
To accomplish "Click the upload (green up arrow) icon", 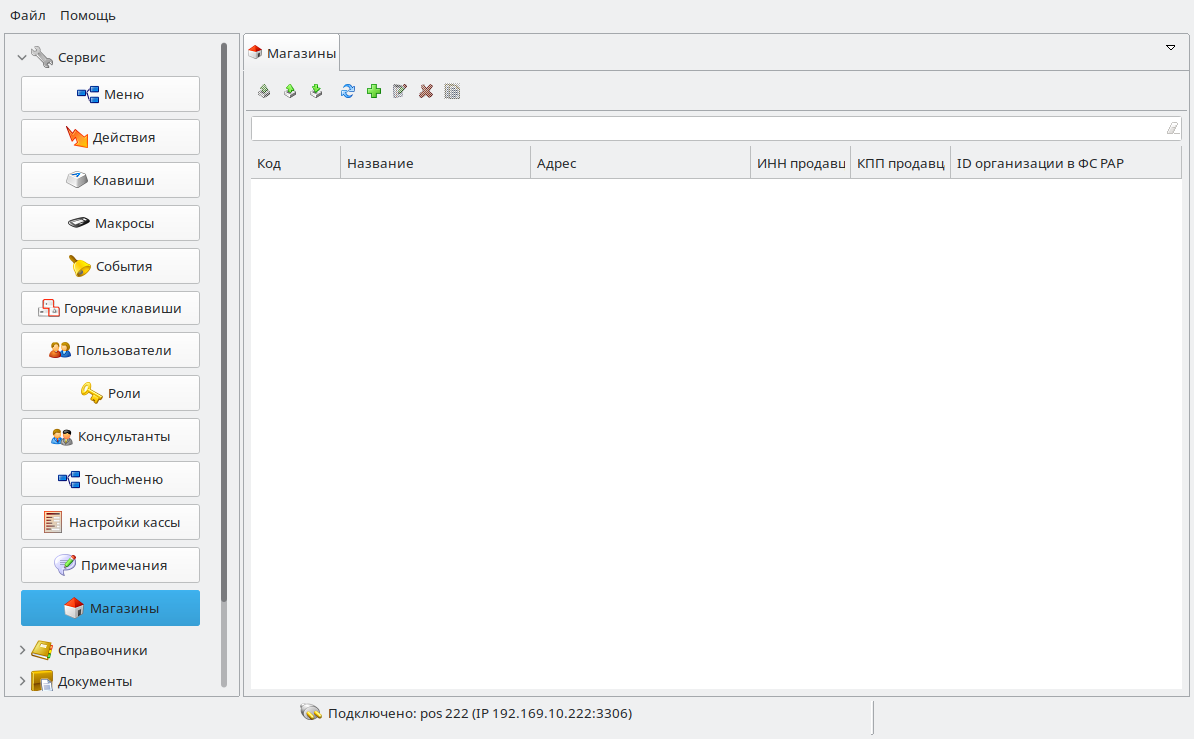I will pyautogui.click(x=290, y=91).
